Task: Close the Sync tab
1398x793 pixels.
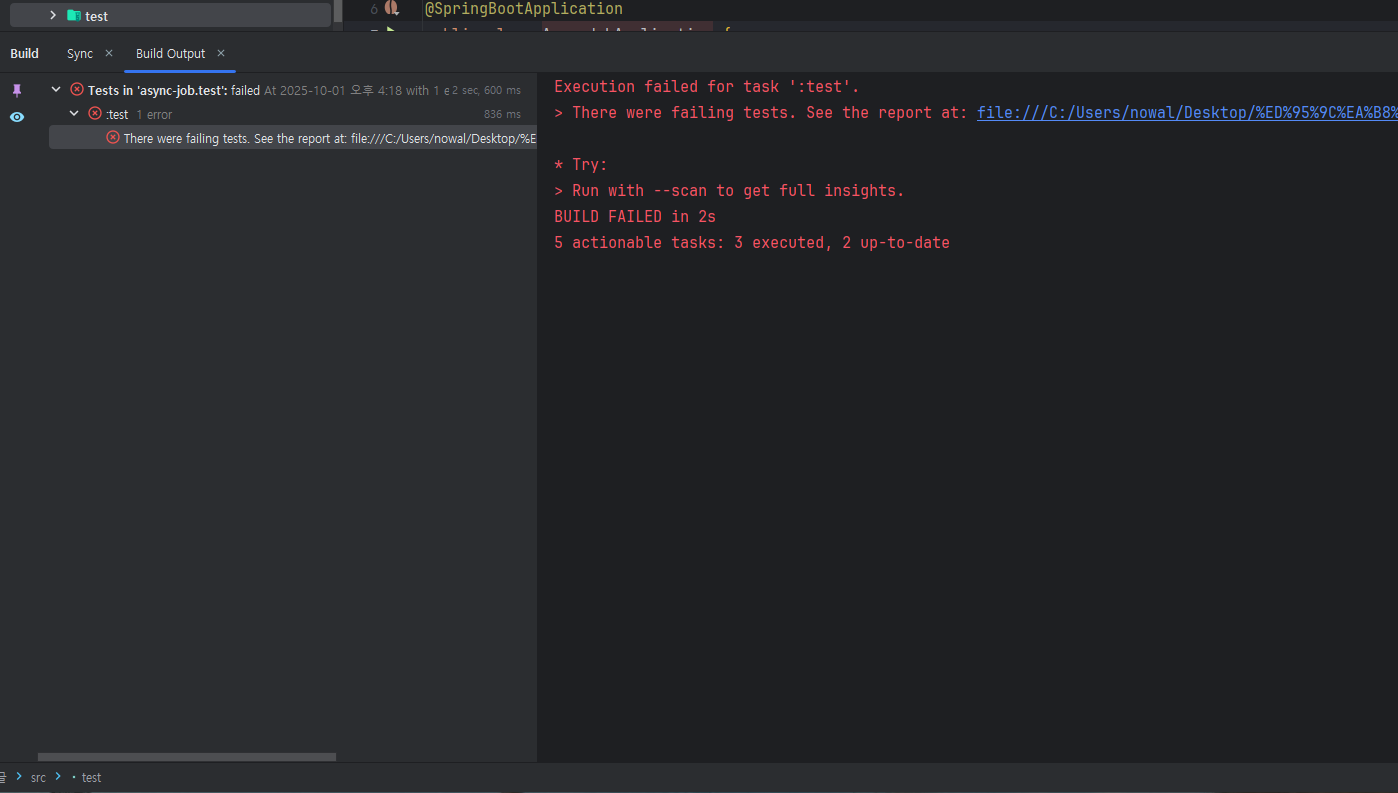Action: click(x=109, y=53)
